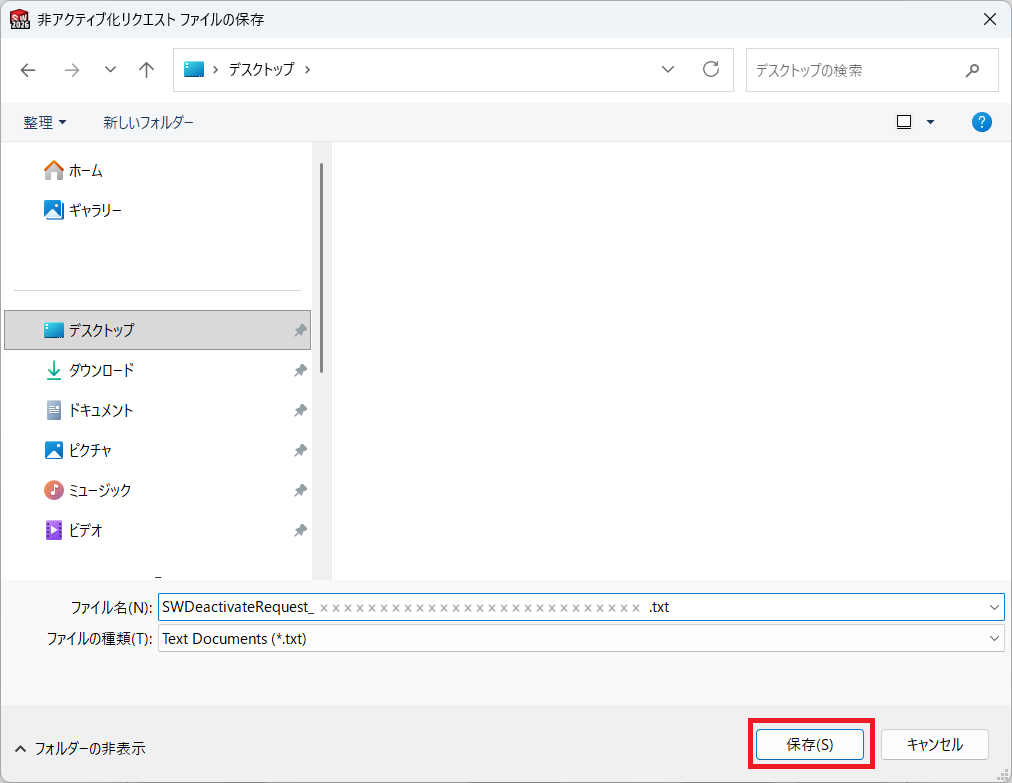Open address bar history dropdown
This screenshot has height=783, width=1012.
668,69
